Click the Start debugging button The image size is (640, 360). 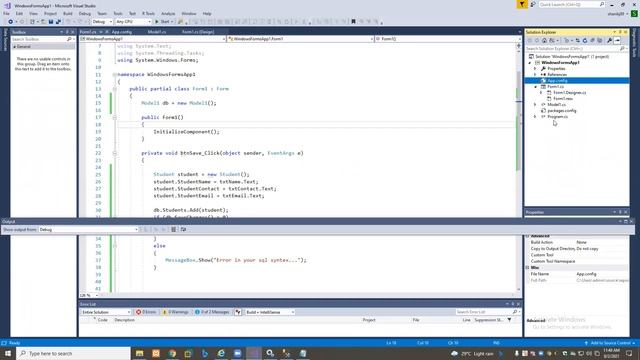pyautogui.click(x=163, y=22)
